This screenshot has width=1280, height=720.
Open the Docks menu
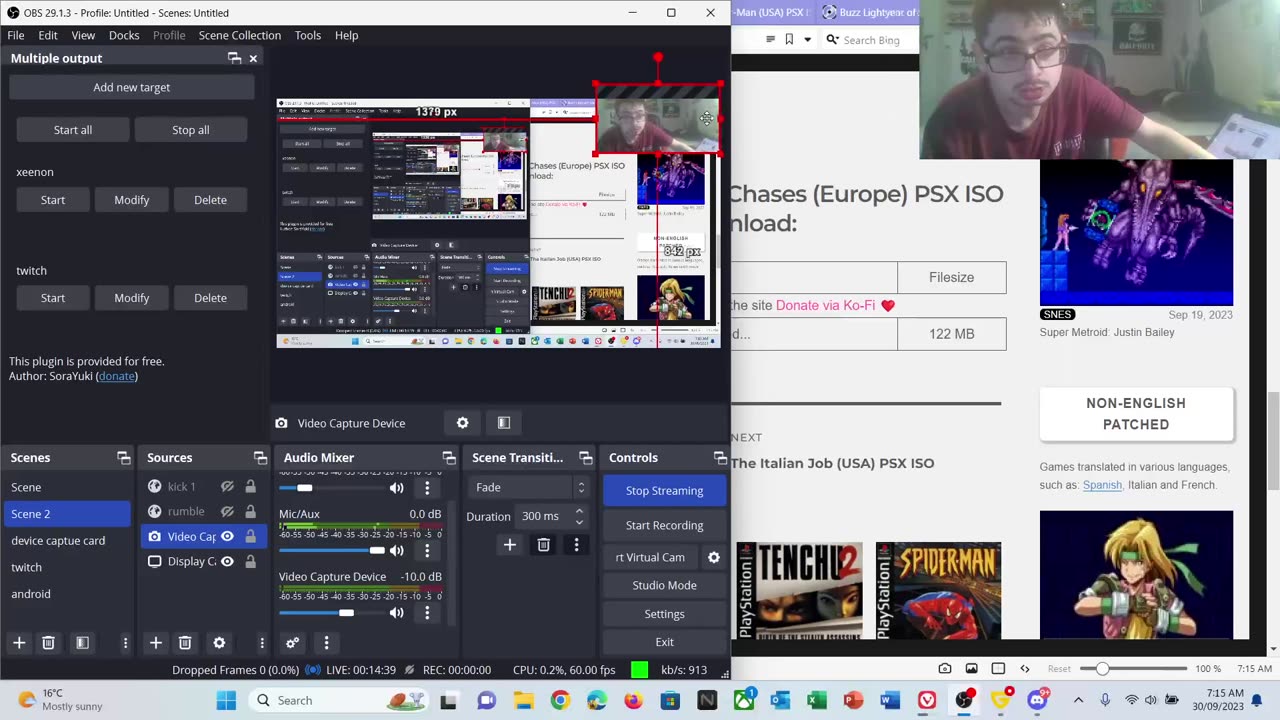[x=124, y=35]
